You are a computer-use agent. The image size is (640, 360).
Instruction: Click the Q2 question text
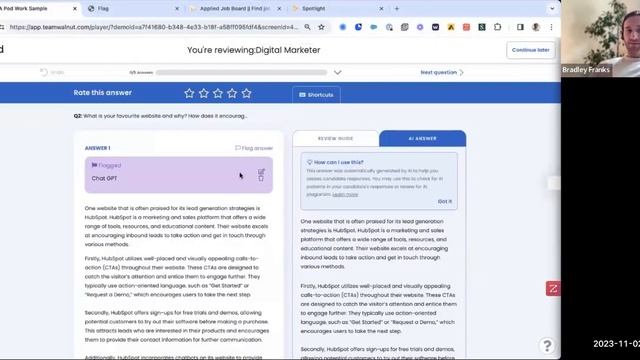160,116
